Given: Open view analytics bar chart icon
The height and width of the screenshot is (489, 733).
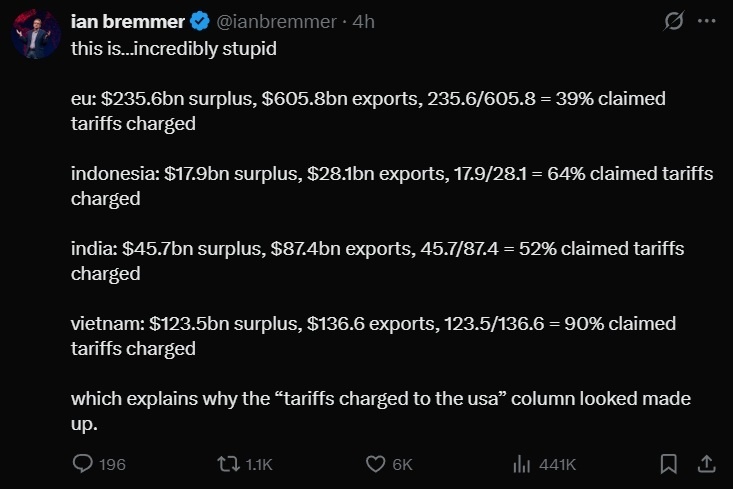Looking at the screenshot, I should pyautogui.click(x=522, y=464).
